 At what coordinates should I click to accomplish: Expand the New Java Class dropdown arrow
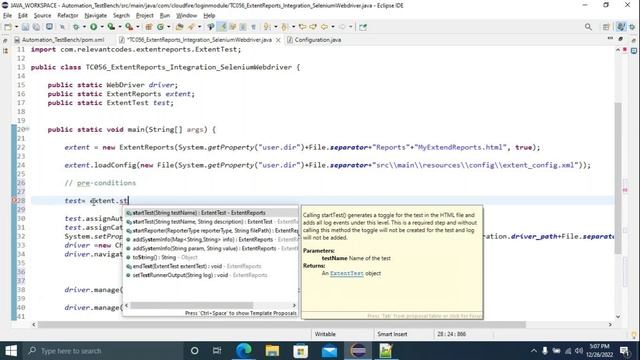coord(168,27)
